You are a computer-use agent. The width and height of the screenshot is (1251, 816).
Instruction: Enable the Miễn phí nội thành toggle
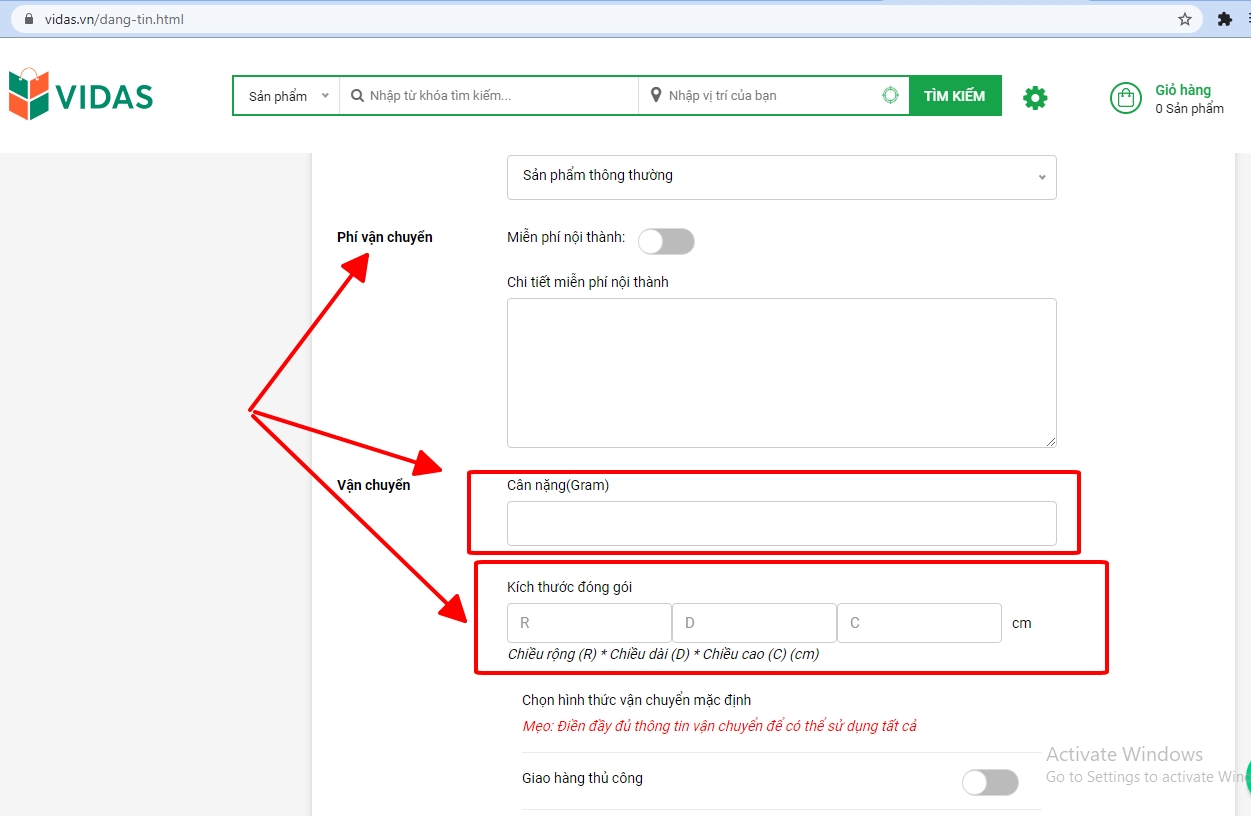(x=666, y=241)
